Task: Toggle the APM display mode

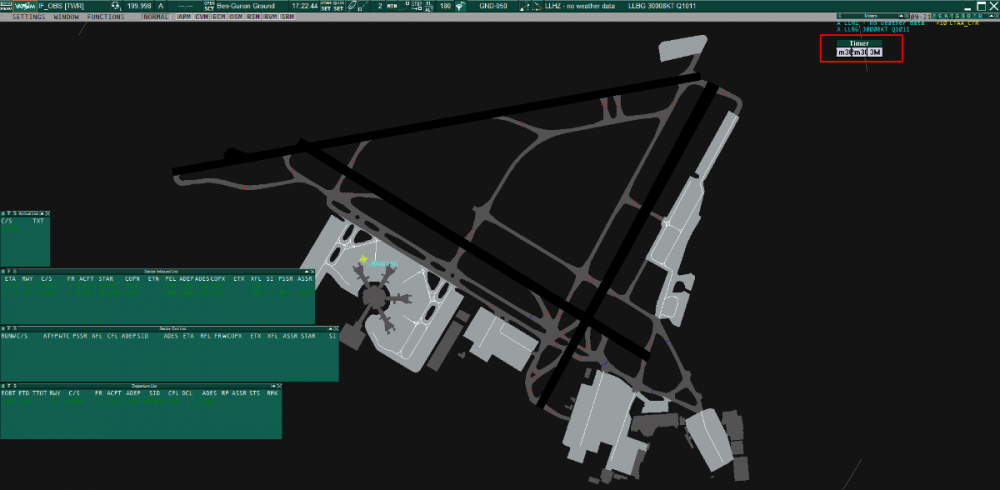Action: click(x=185, y=18)
